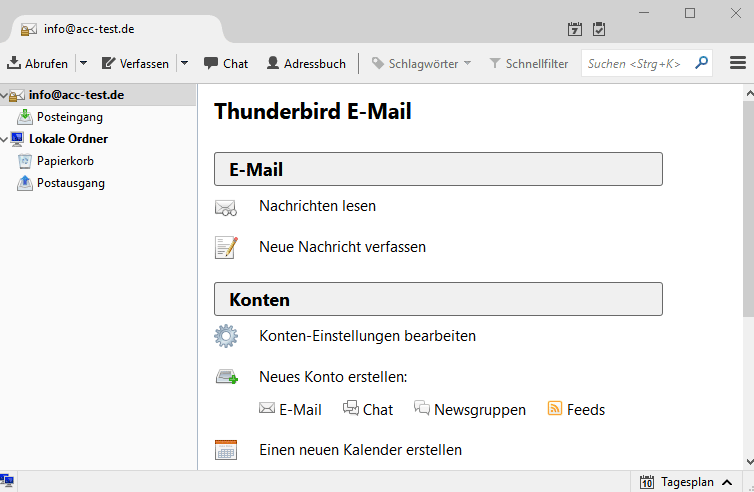Open the Tagesplan today pane

687,482
